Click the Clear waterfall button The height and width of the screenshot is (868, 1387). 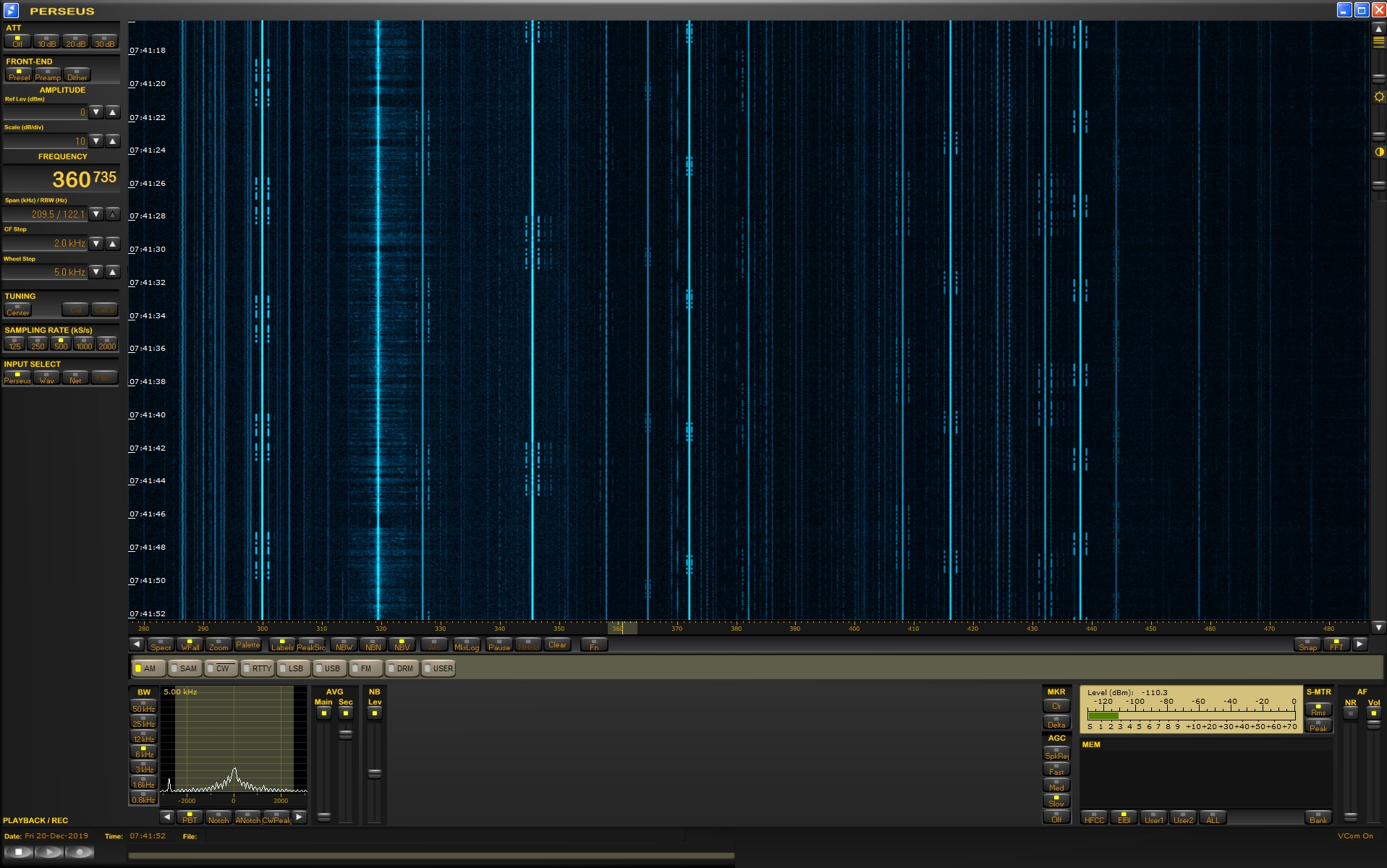(x=557, y=645)
